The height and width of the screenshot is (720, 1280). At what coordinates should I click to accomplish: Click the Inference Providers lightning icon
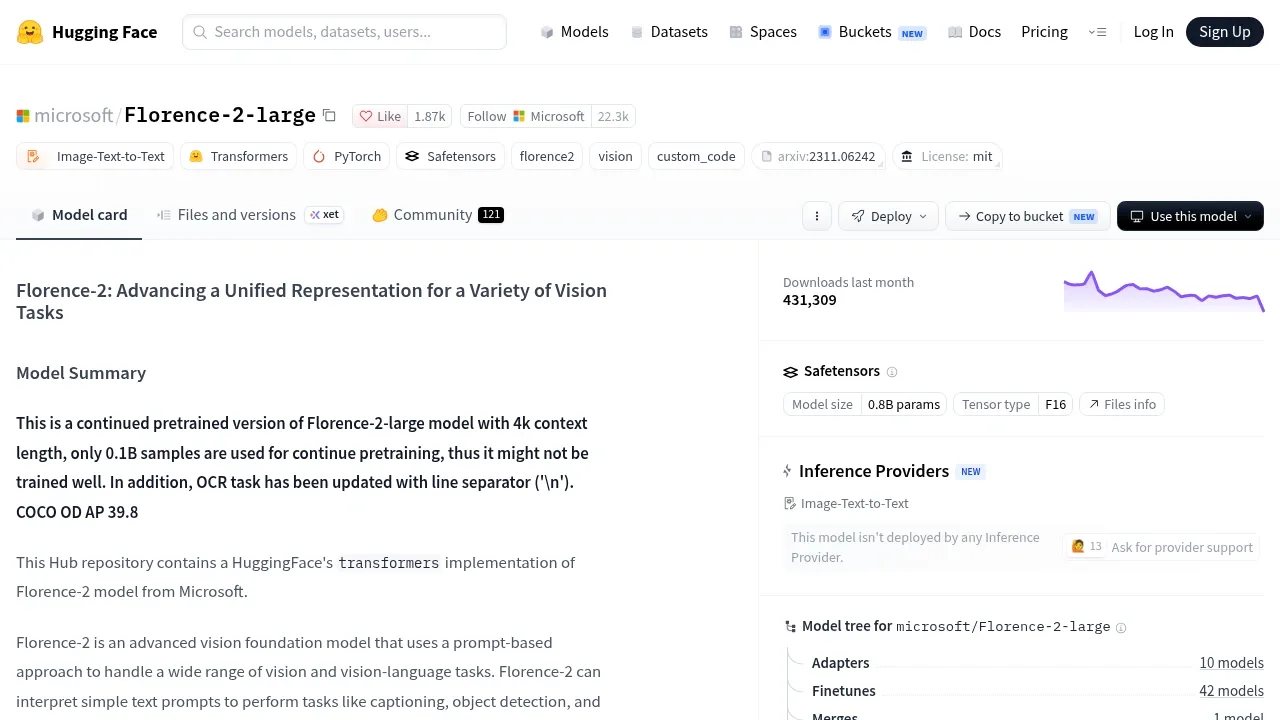788,471
